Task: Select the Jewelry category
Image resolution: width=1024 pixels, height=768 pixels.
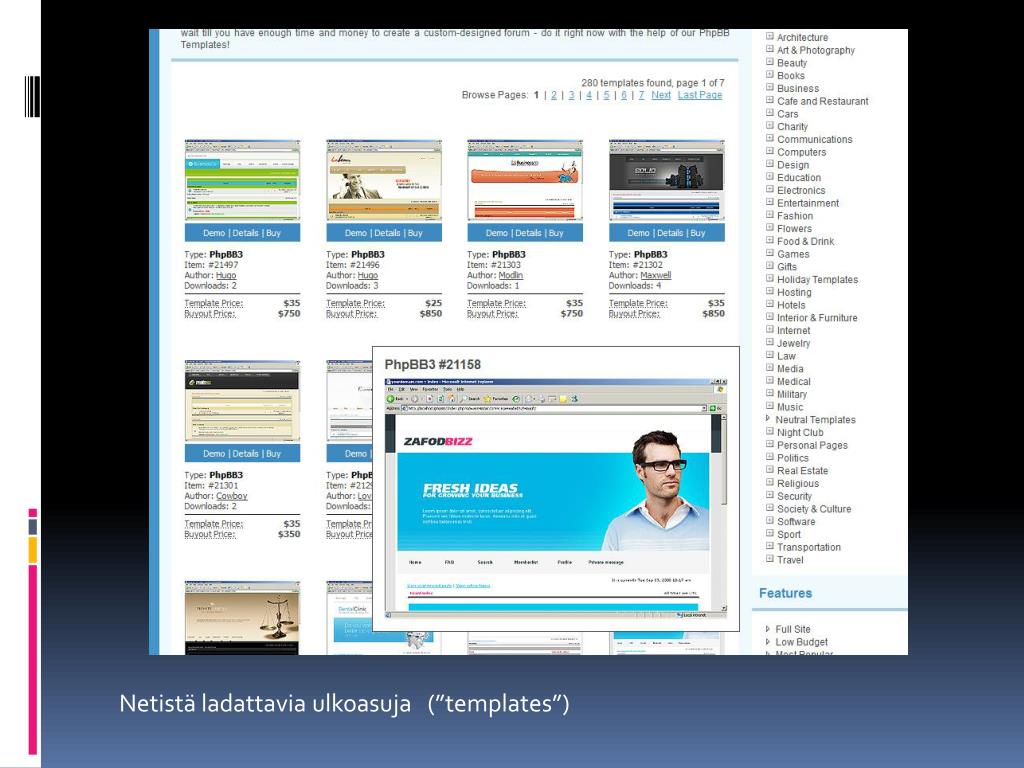Action: 793,343
